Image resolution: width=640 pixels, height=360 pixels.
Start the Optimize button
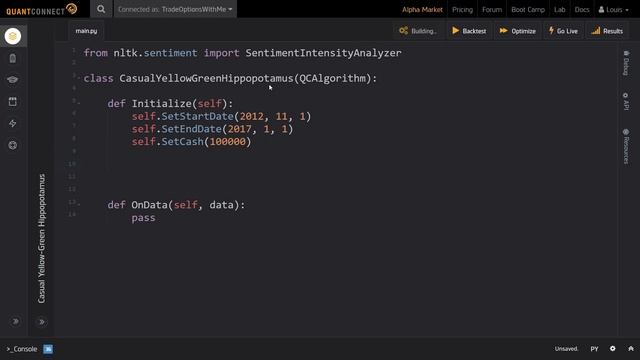[x=518, y=31]
